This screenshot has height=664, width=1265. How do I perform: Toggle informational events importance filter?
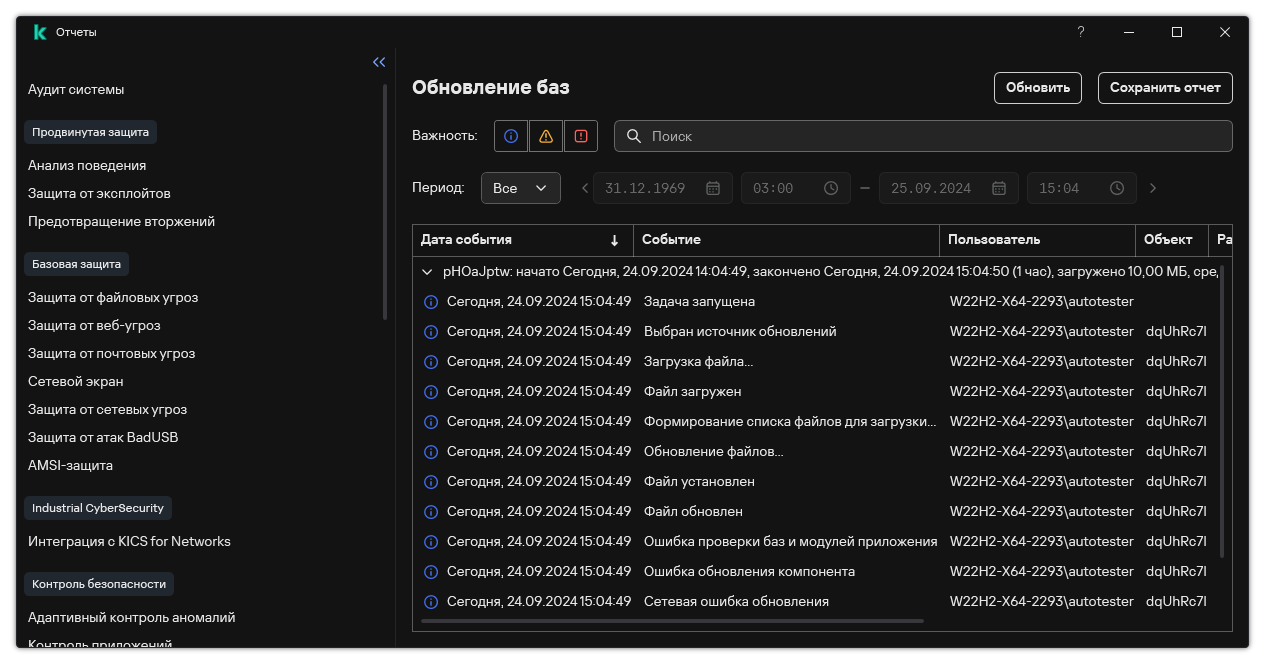(x=511, y=136)
